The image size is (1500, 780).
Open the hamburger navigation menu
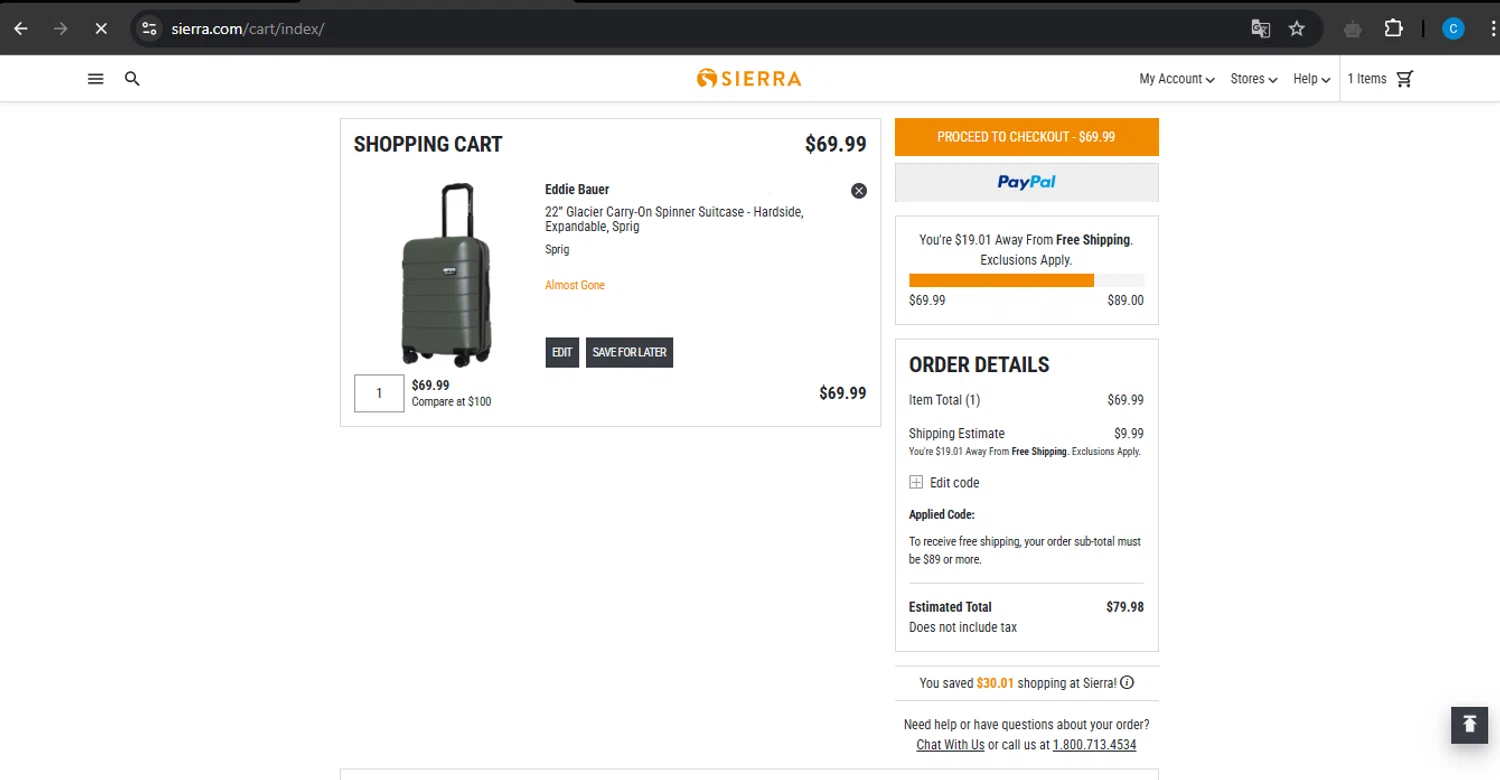[96, 79]
